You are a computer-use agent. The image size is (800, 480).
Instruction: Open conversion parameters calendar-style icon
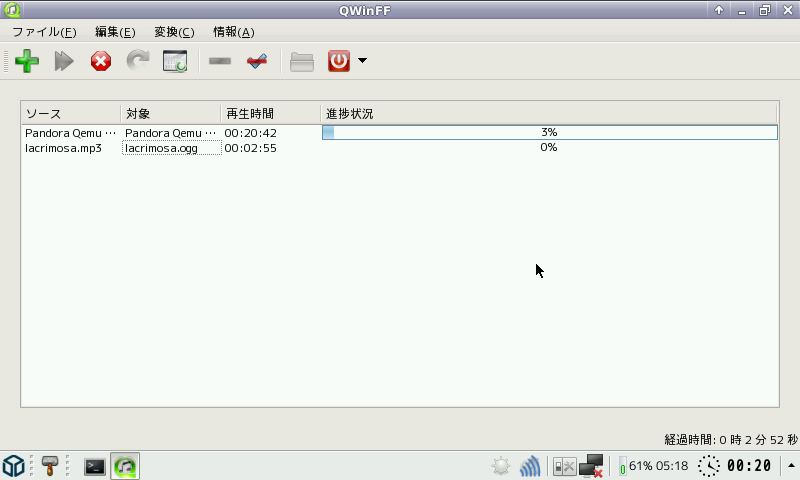175,61
